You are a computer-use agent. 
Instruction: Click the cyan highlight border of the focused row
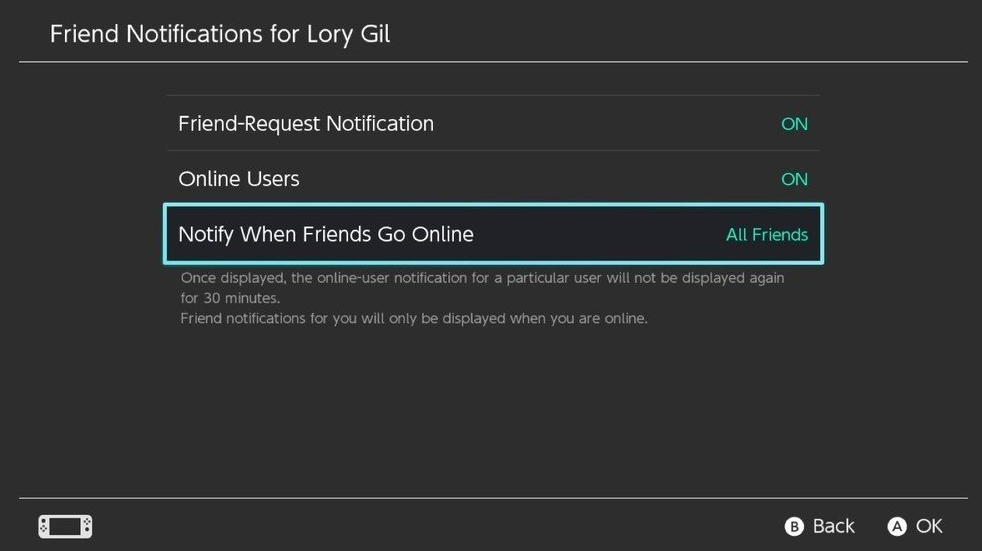tap(494, 205)
